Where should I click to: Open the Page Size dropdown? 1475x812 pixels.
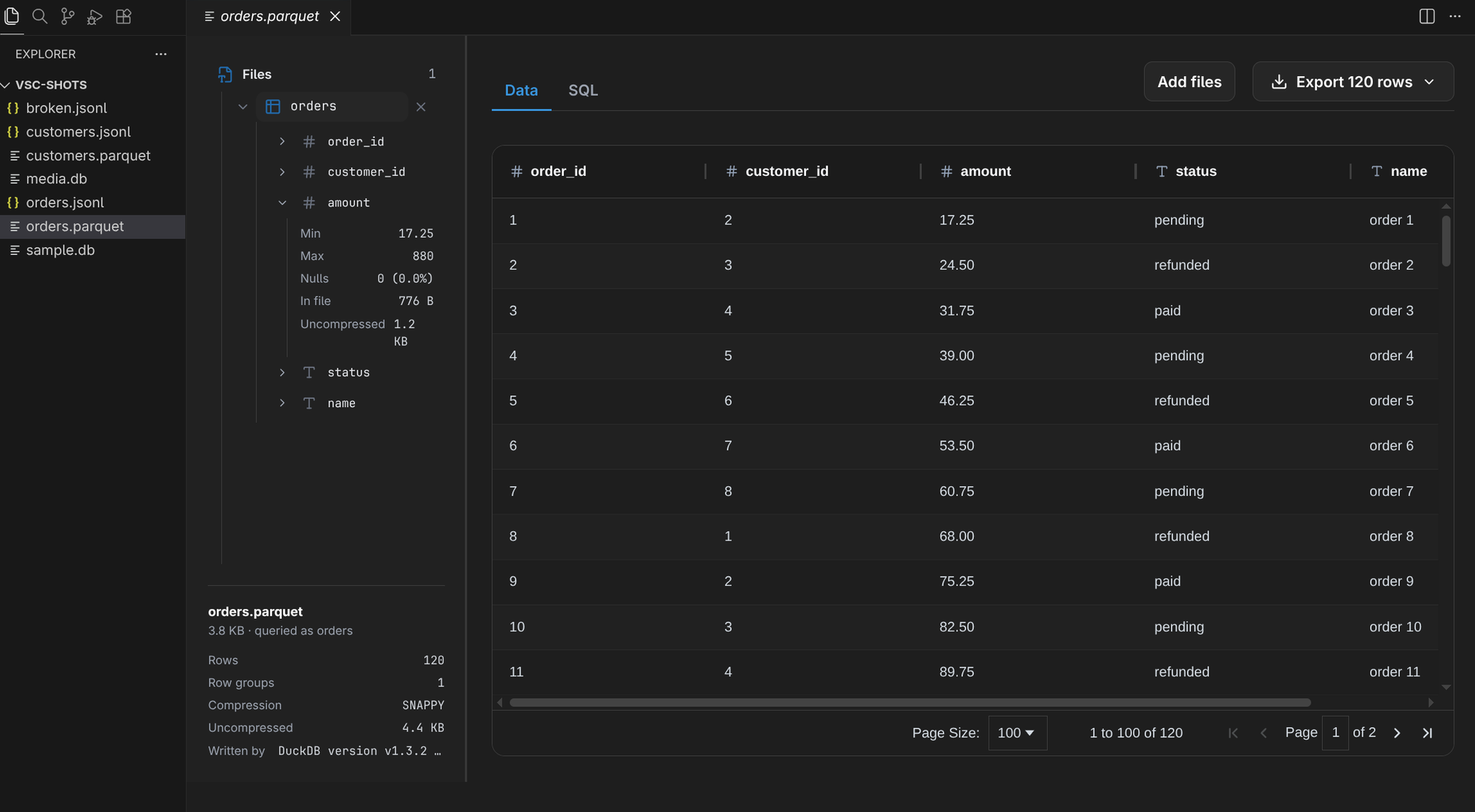(1017, 733)
